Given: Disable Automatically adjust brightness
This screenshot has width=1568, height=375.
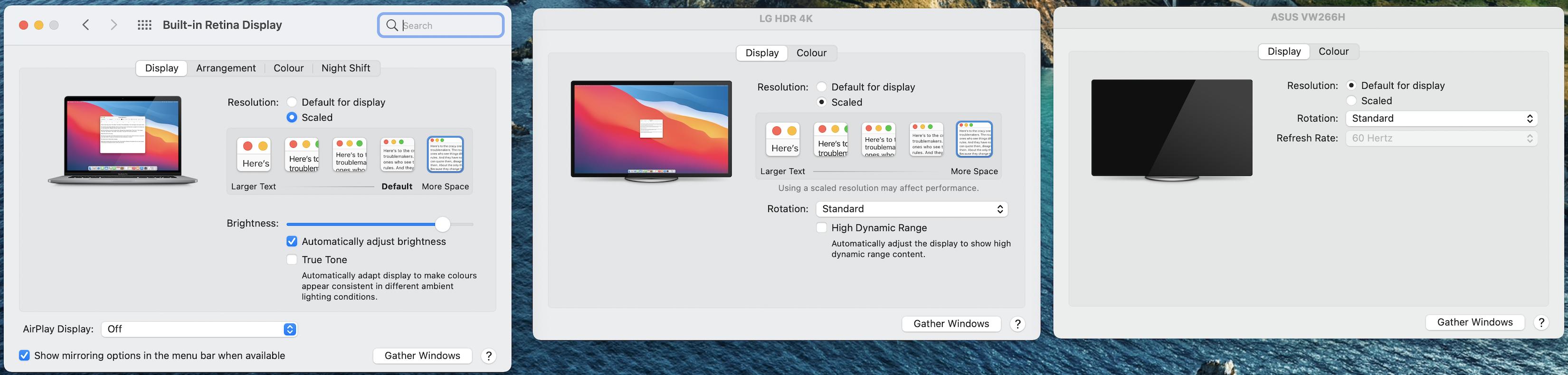Looking at the screenshot, I should point(292,241).
